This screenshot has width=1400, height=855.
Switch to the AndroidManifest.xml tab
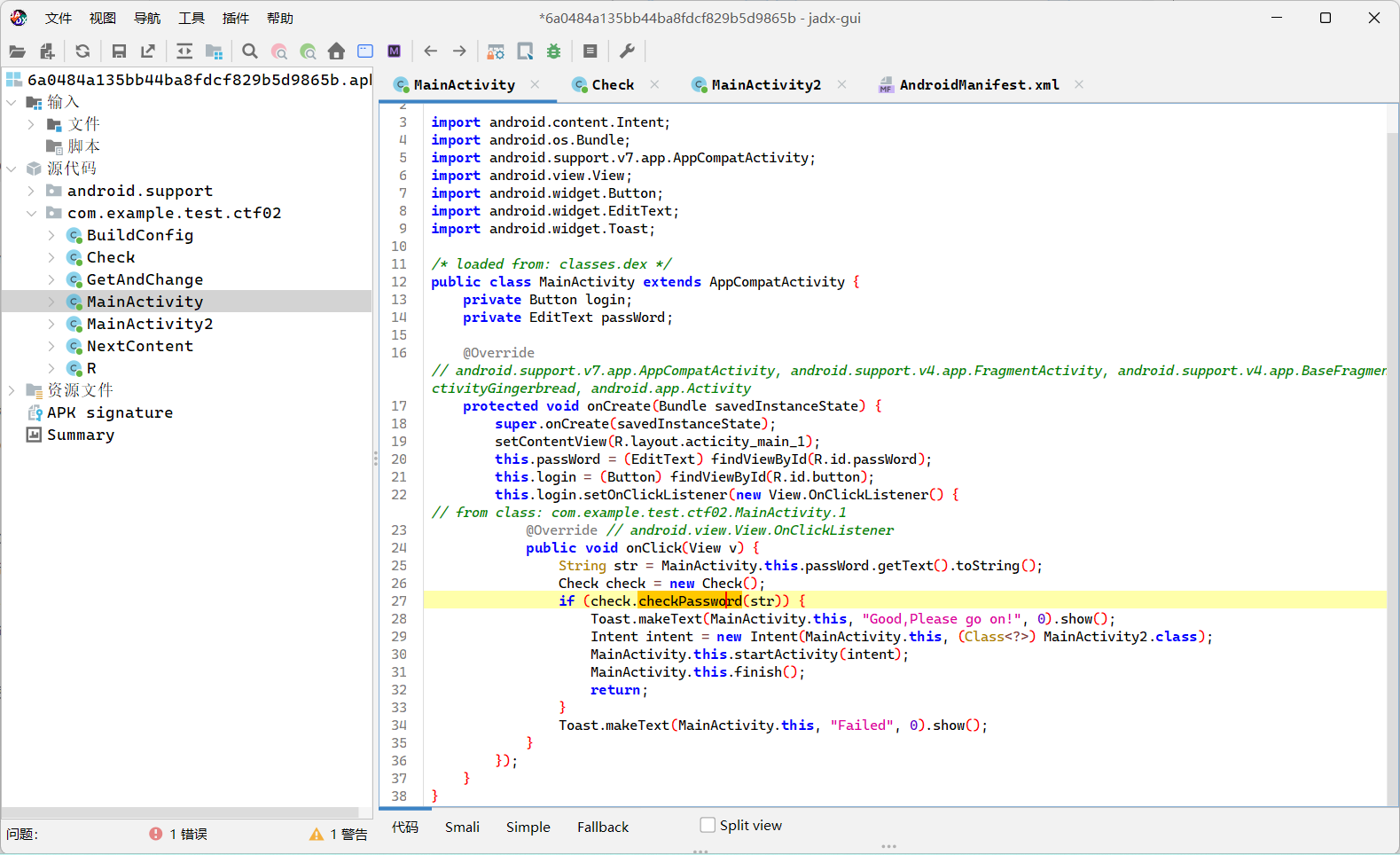[x=979, y=85]
